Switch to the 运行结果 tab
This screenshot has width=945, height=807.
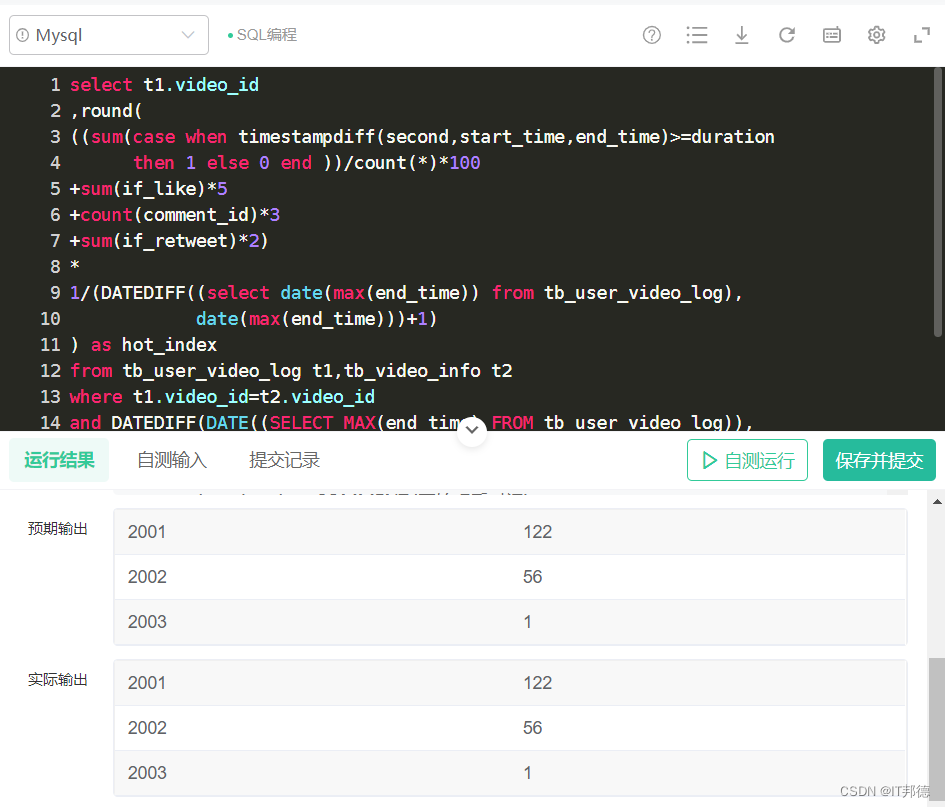point(59,460)
